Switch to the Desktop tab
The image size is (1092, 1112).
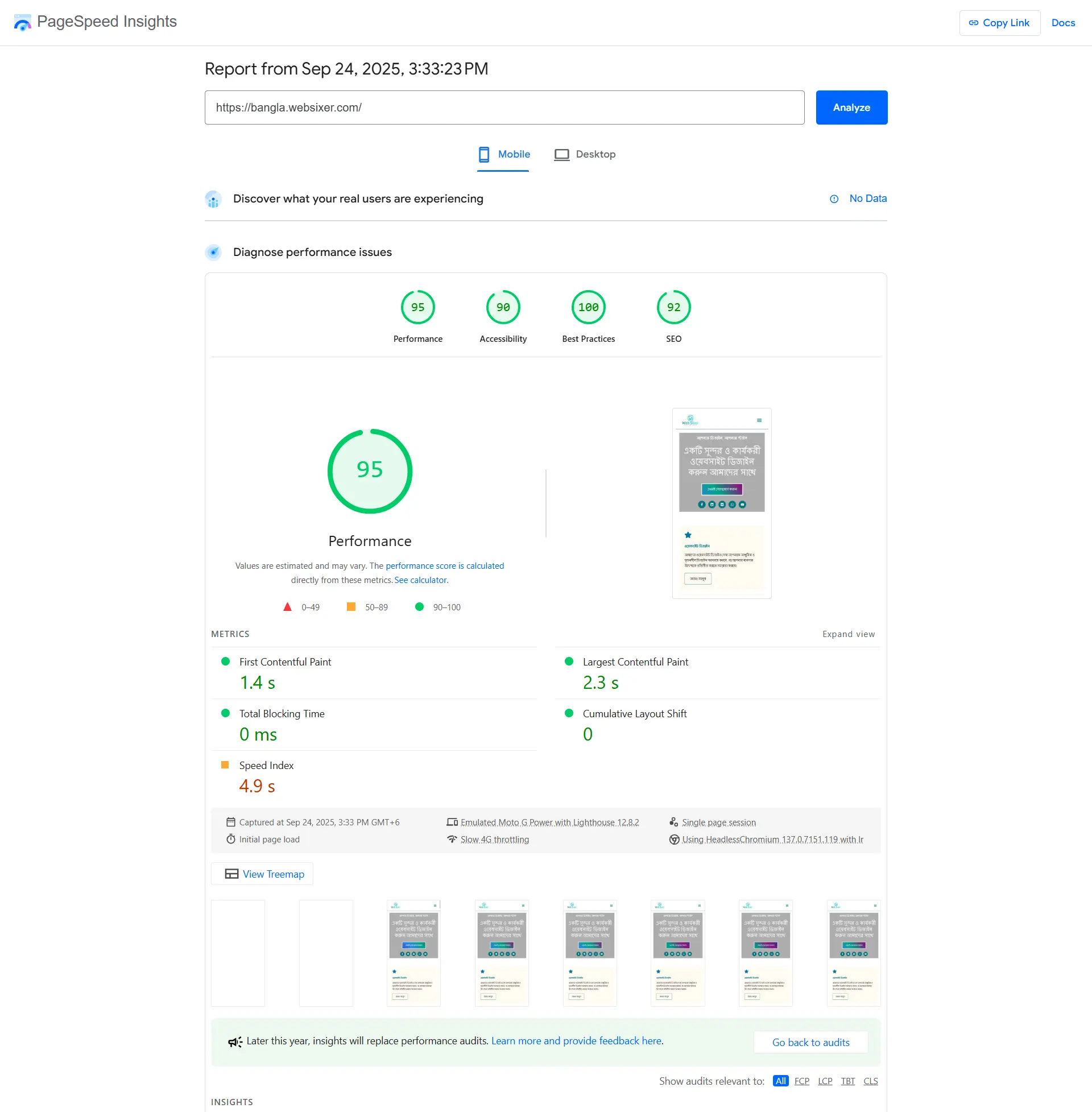[x=585, y=154]
